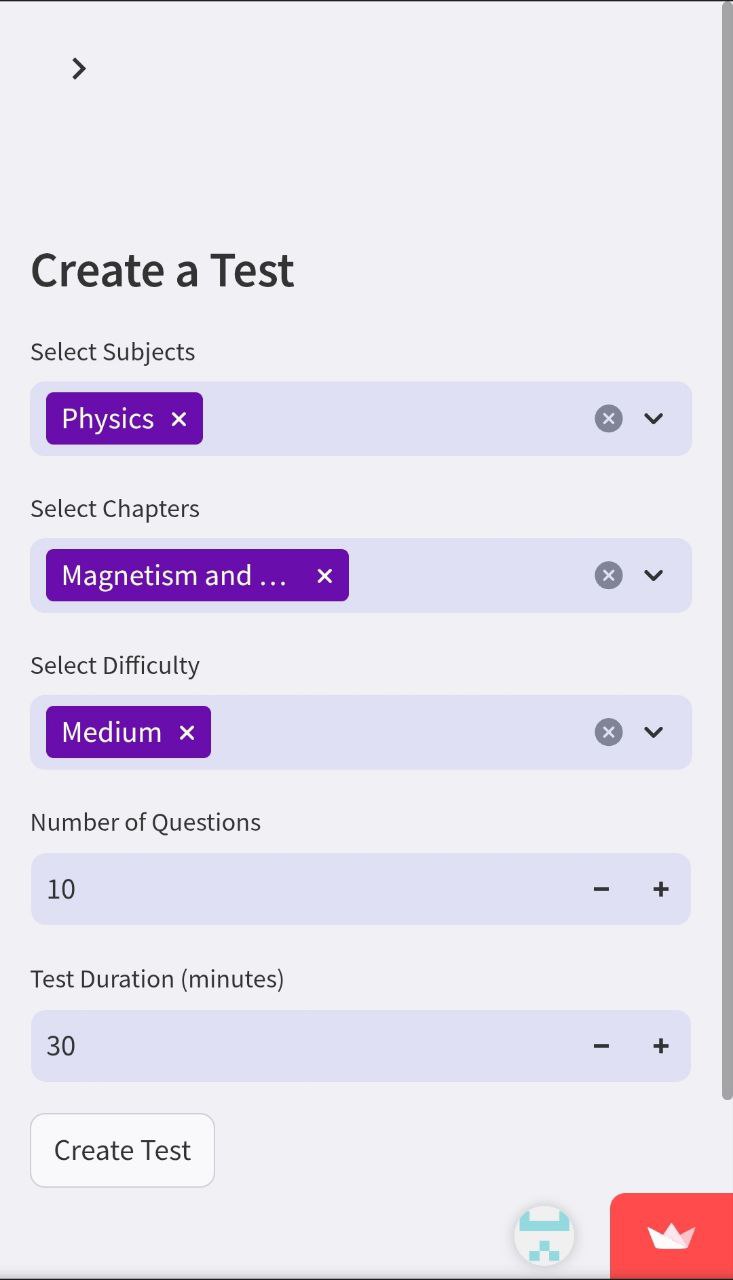Image resolution: width=733 pixels, height=1280 pixels.
Task: Remove the Physics subject tag
Action: point(179,419)
